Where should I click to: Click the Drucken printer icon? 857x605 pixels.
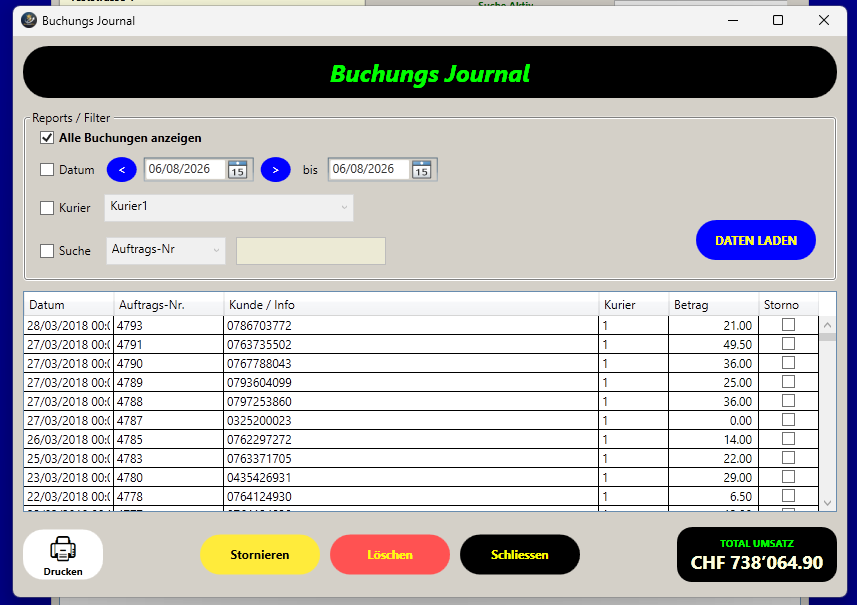pos(63,548)
